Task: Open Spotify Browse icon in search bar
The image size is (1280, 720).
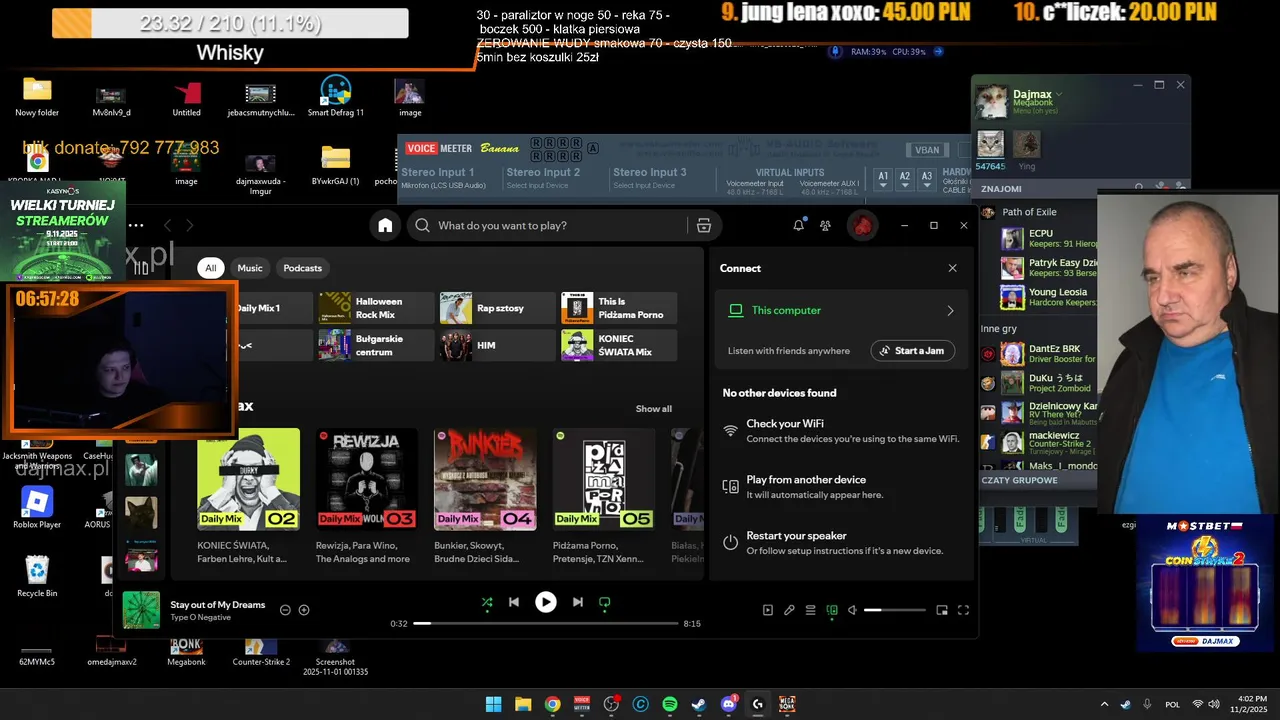Action: point(704,226)
